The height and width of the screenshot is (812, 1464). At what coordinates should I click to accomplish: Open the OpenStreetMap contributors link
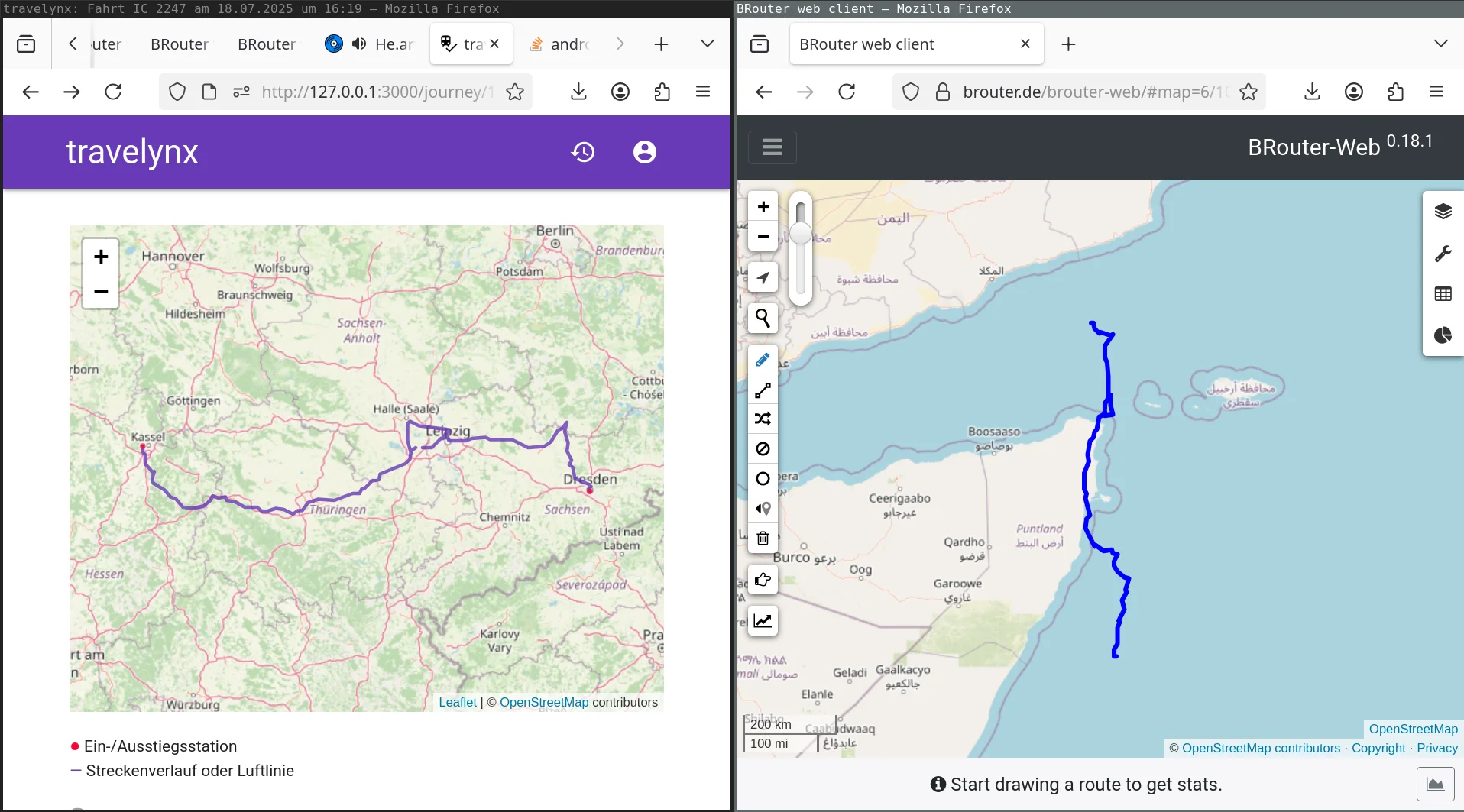pos(1259,749)
